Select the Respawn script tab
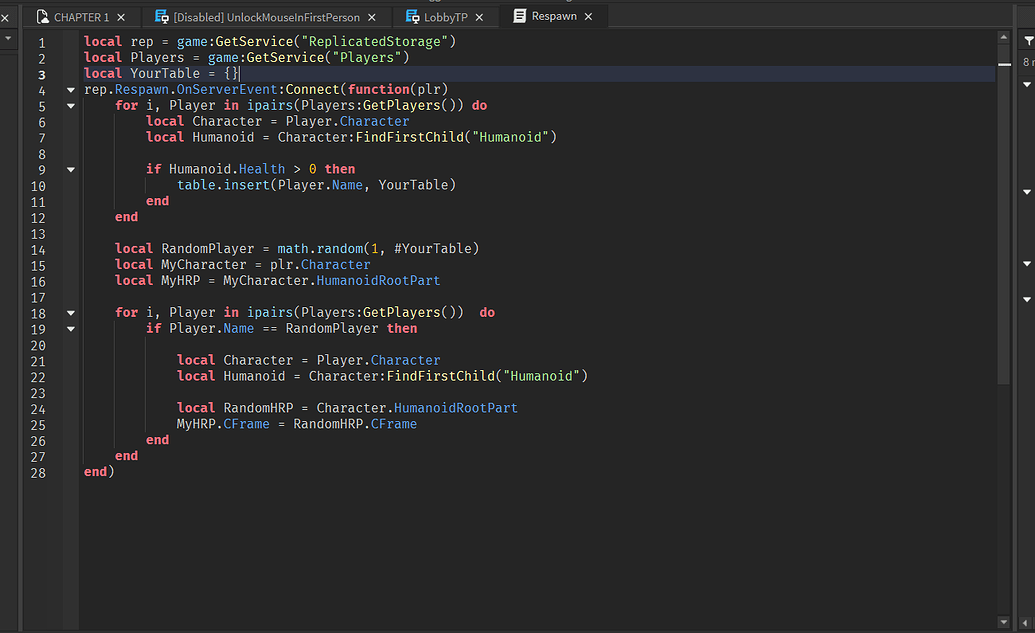This screenshot has height=633, width=1035. click(x=554, y=16)
